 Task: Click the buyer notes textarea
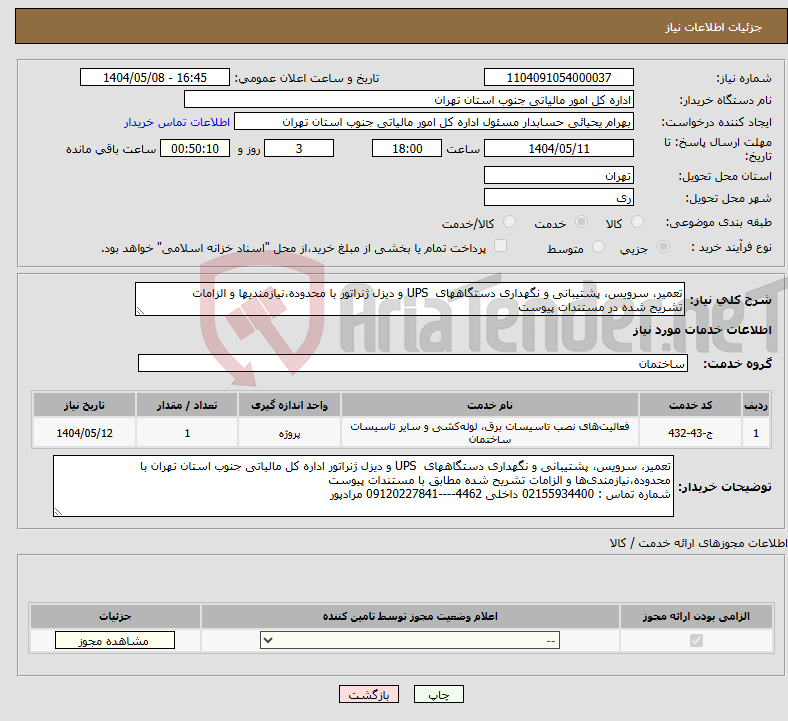tap(363, 486)
